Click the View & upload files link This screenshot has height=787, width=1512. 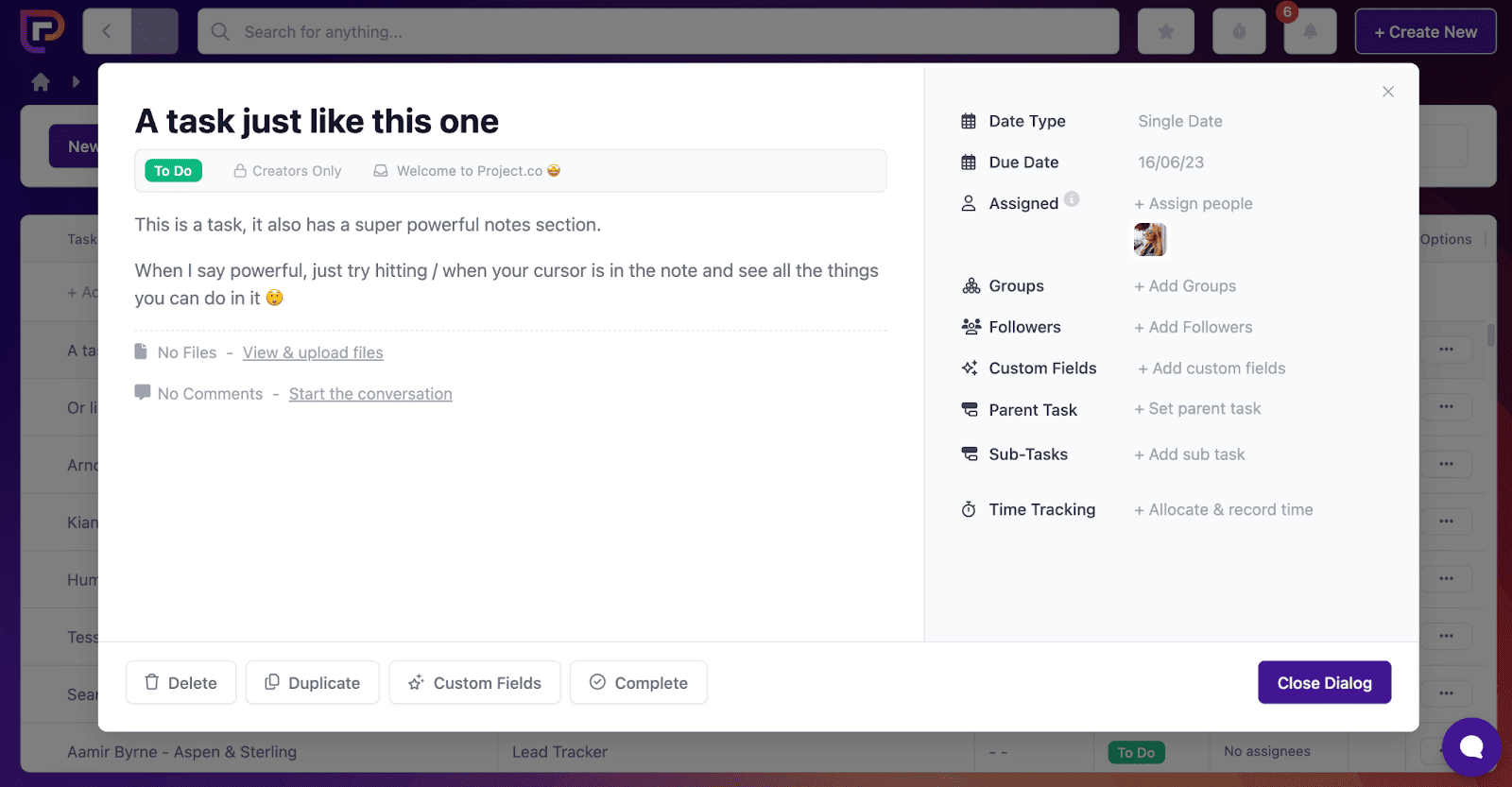pos(312,352)
